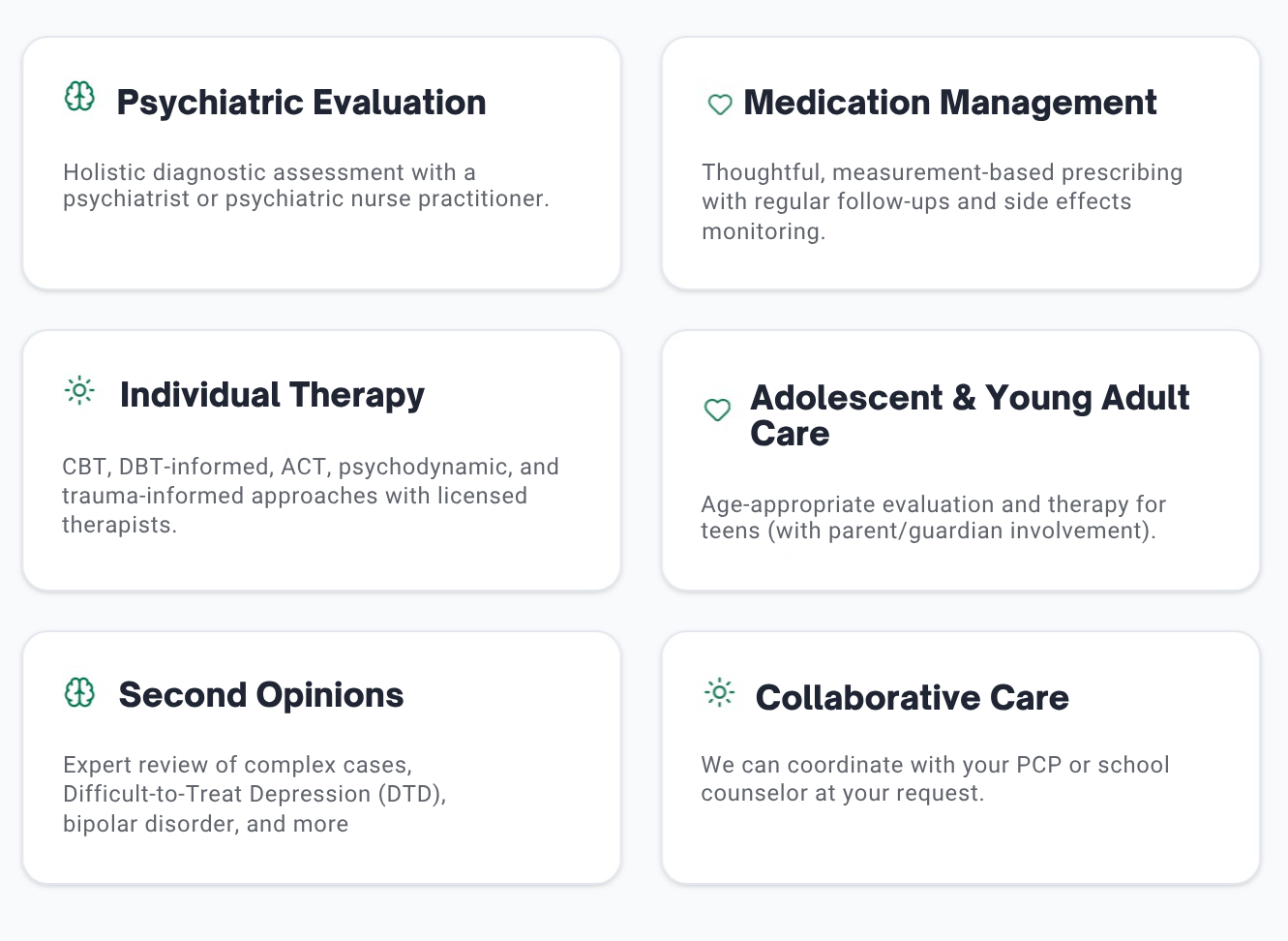Select the sun icon next to Collaborative Care
This screenshot has height=941, width=1288.
(718, 693)
